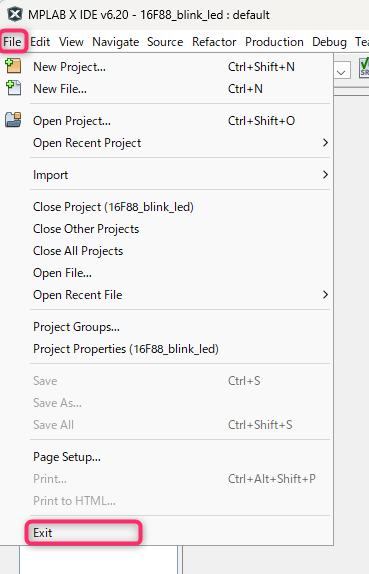
Task: Expand the Open Recent File submenu arrow
Action: 325,295
